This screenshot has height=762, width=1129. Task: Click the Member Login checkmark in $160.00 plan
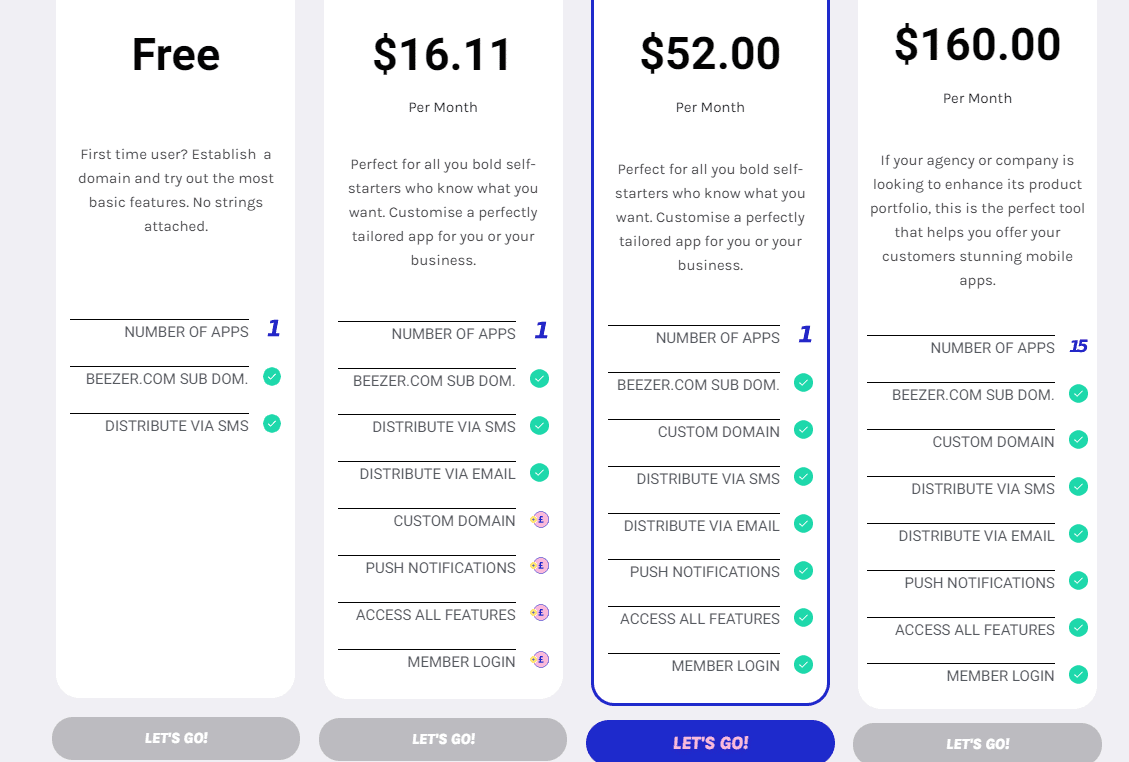[x=1078, y=675]
